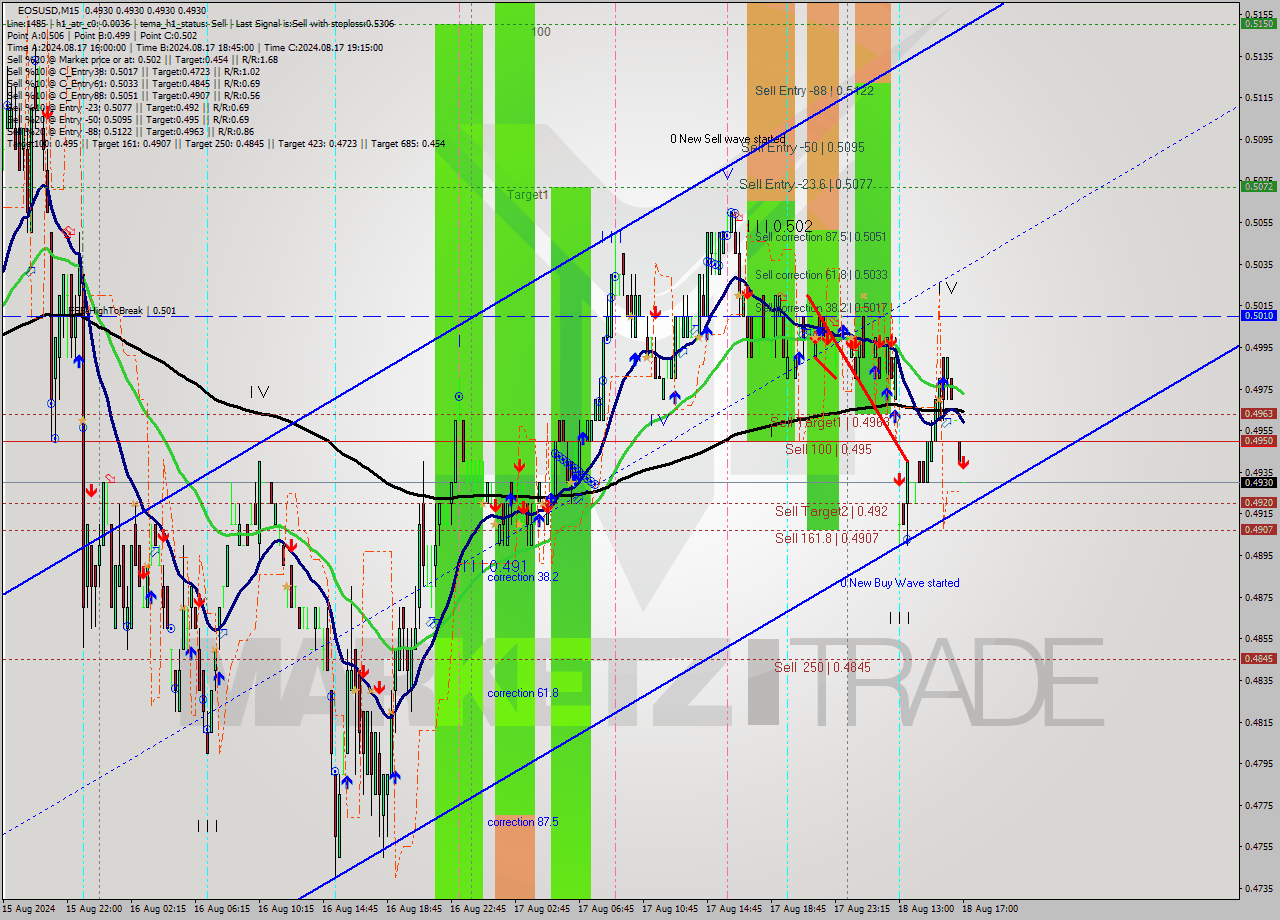Click the '18 Aug 13:00' time label

tap(926, 910)
